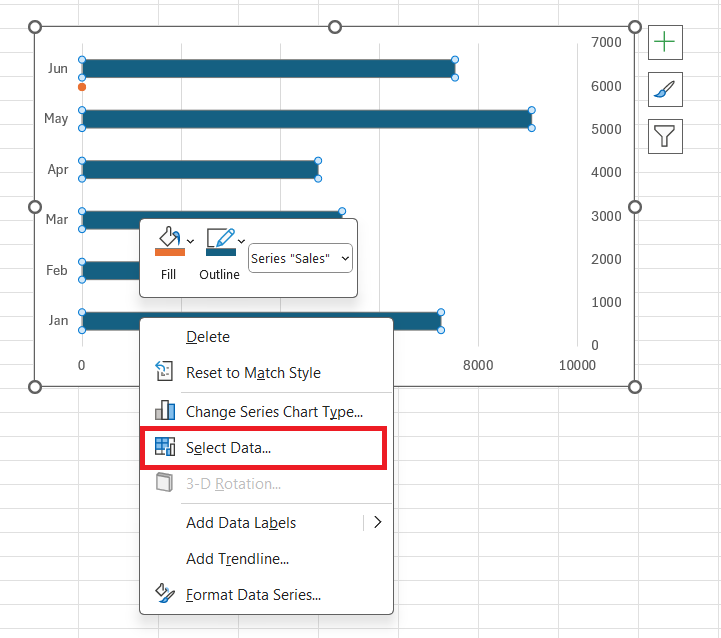The width and height of the screenshot is (721, 638).
Task: Click the Jun axis label
Action: [x=58, y=69]
